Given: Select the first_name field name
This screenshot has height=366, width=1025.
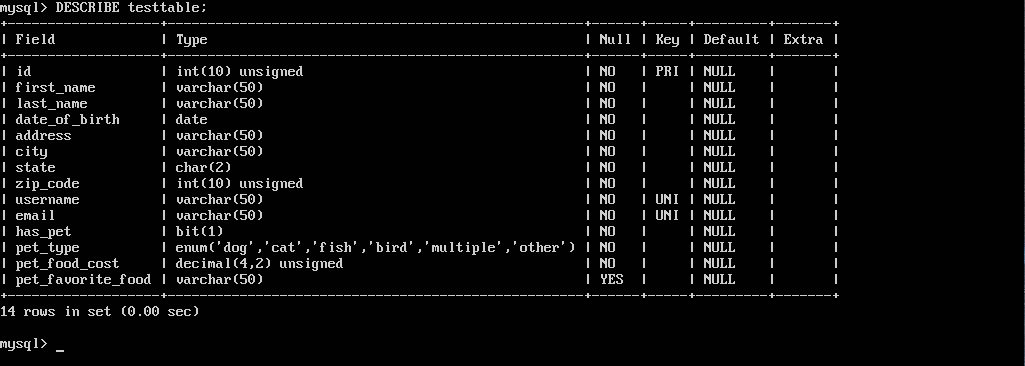Looking at the screenshot, I should (56, 88).
